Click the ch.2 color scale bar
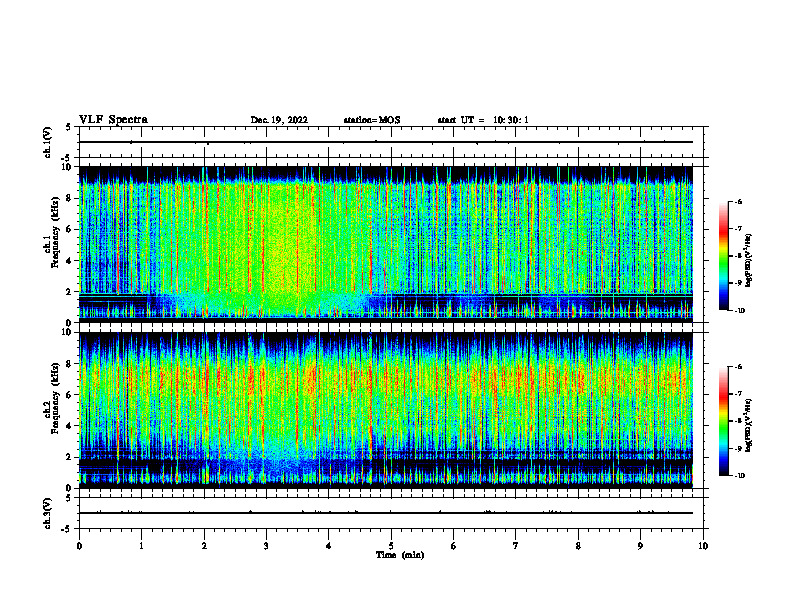Screen dimensions: 792x612 pos(723,421)
